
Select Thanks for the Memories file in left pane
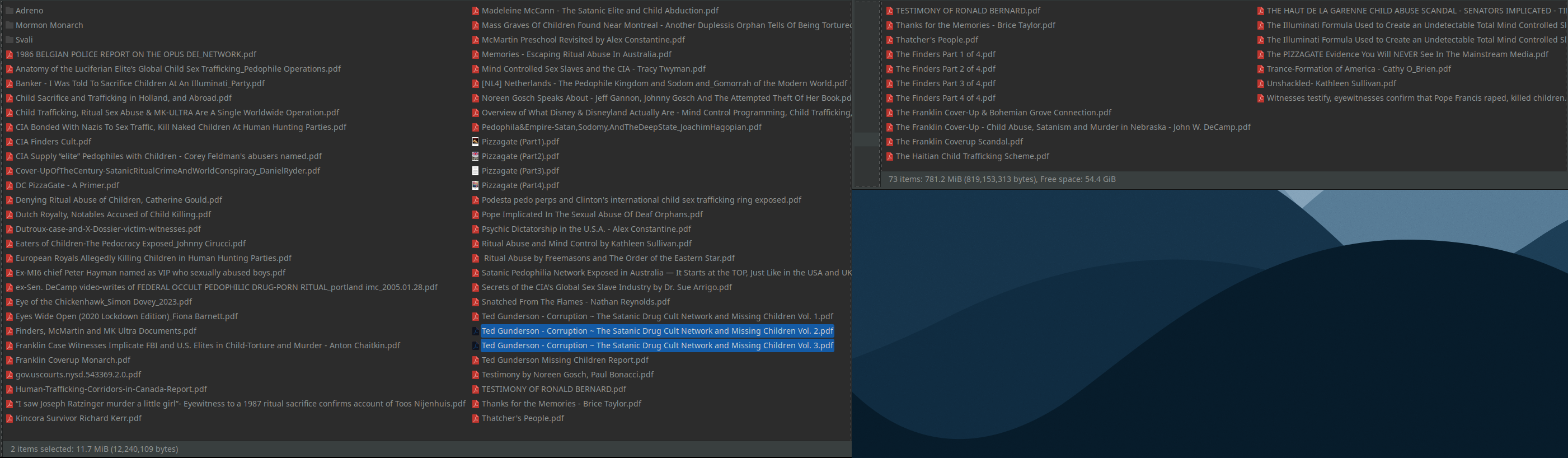(x=561, y=404)
